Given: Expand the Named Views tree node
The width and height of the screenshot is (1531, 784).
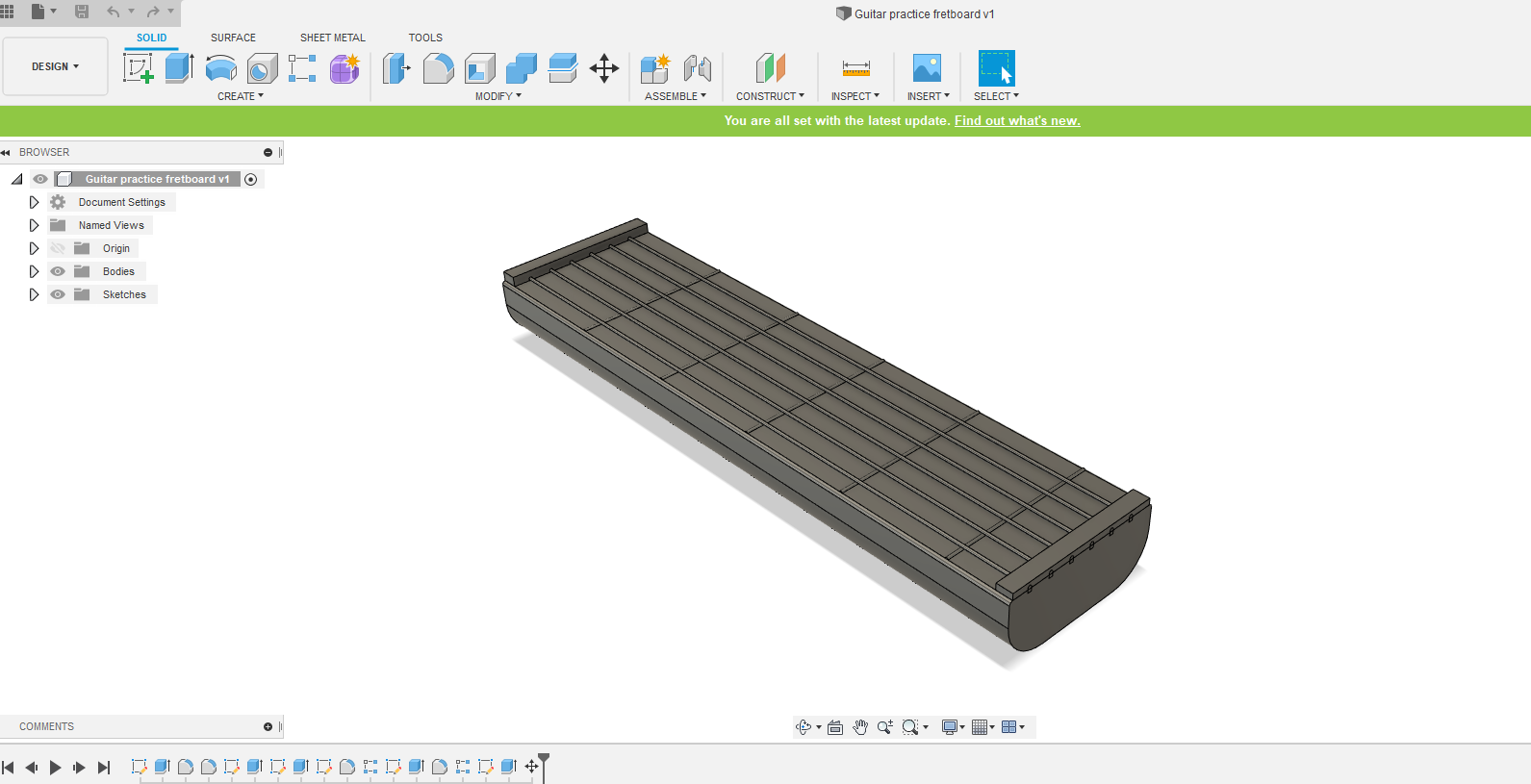Looking at the screenshot, I should point(34,225).
